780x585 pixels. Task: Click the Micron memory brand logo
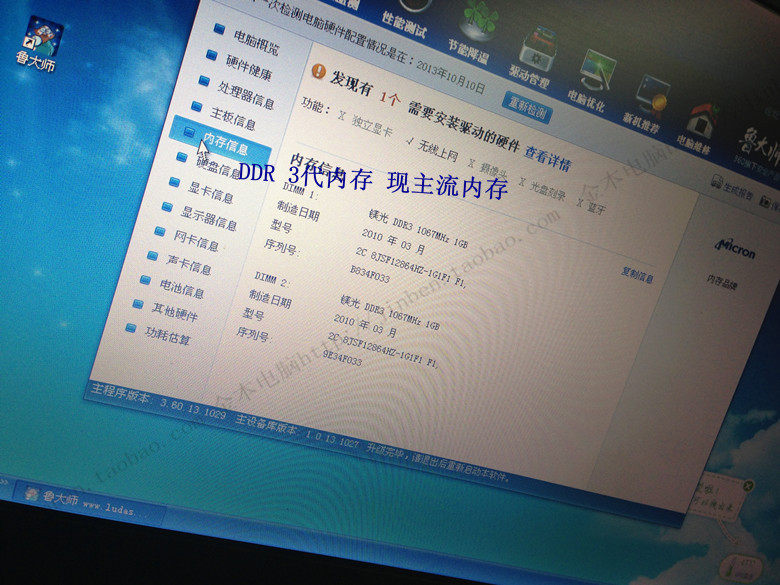tap(735, 249)
